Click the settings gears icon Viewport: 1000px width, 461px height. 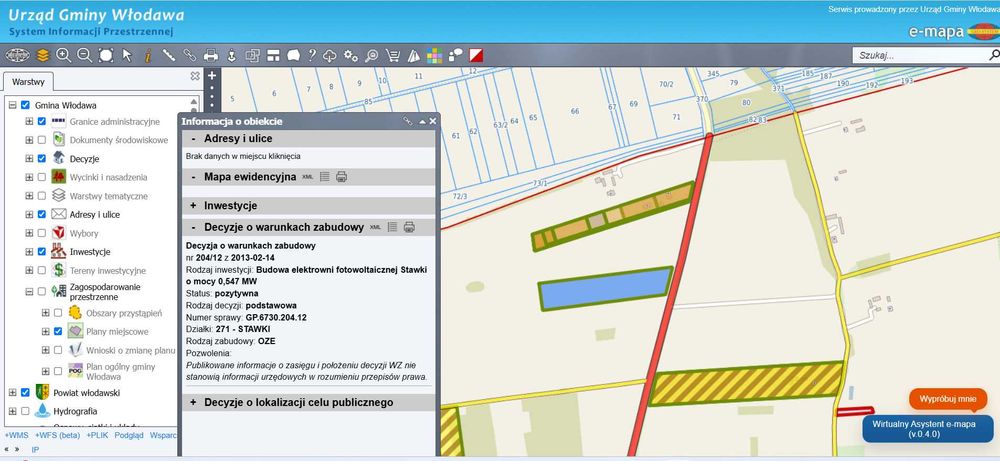click(x=351, y=55)
